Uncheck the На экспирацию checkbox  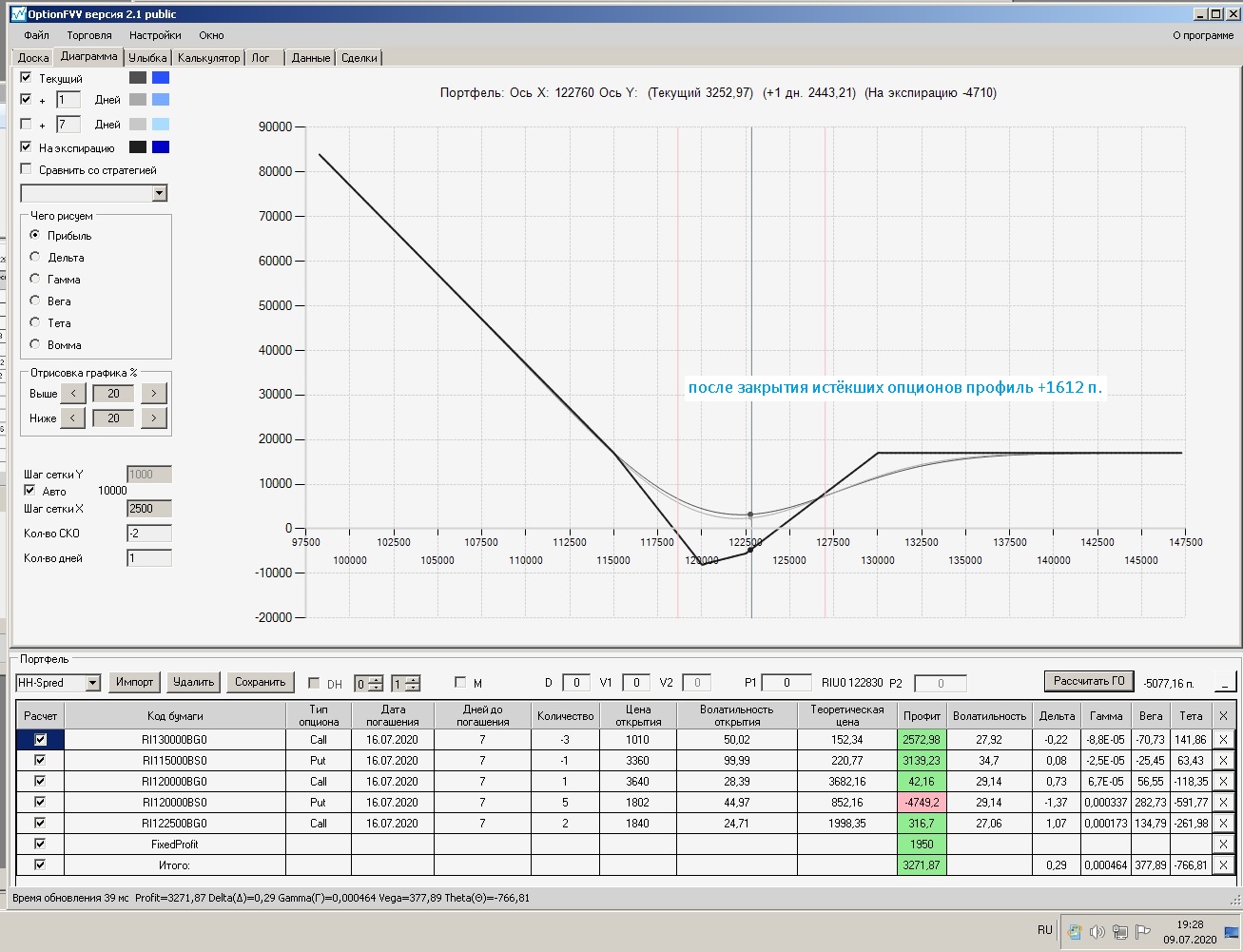coord(27,147)
